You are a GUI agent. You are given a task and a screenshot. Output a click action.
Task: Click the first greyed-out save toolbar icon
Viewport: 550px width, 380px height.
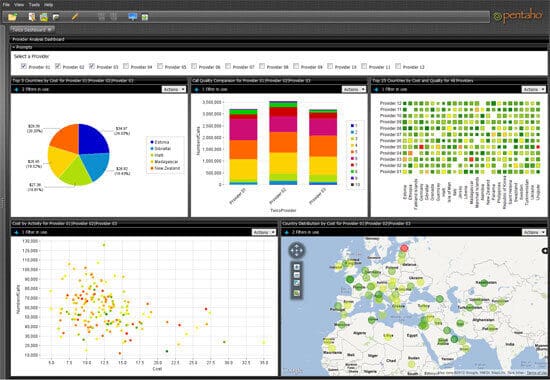[101, 16]
